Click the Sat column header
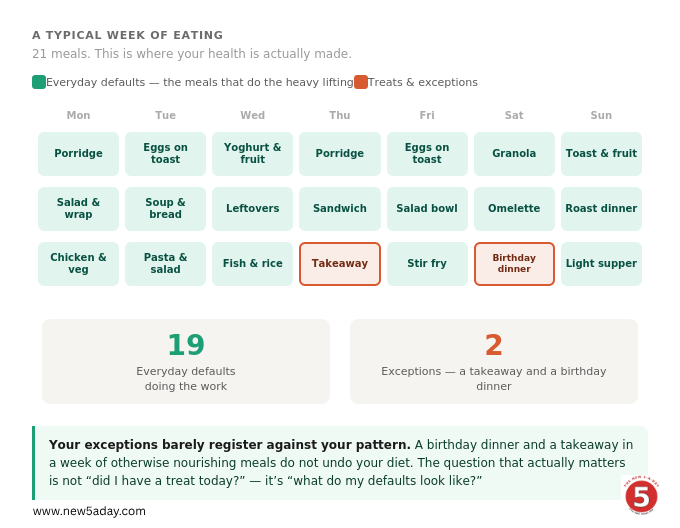 point(514,115)
